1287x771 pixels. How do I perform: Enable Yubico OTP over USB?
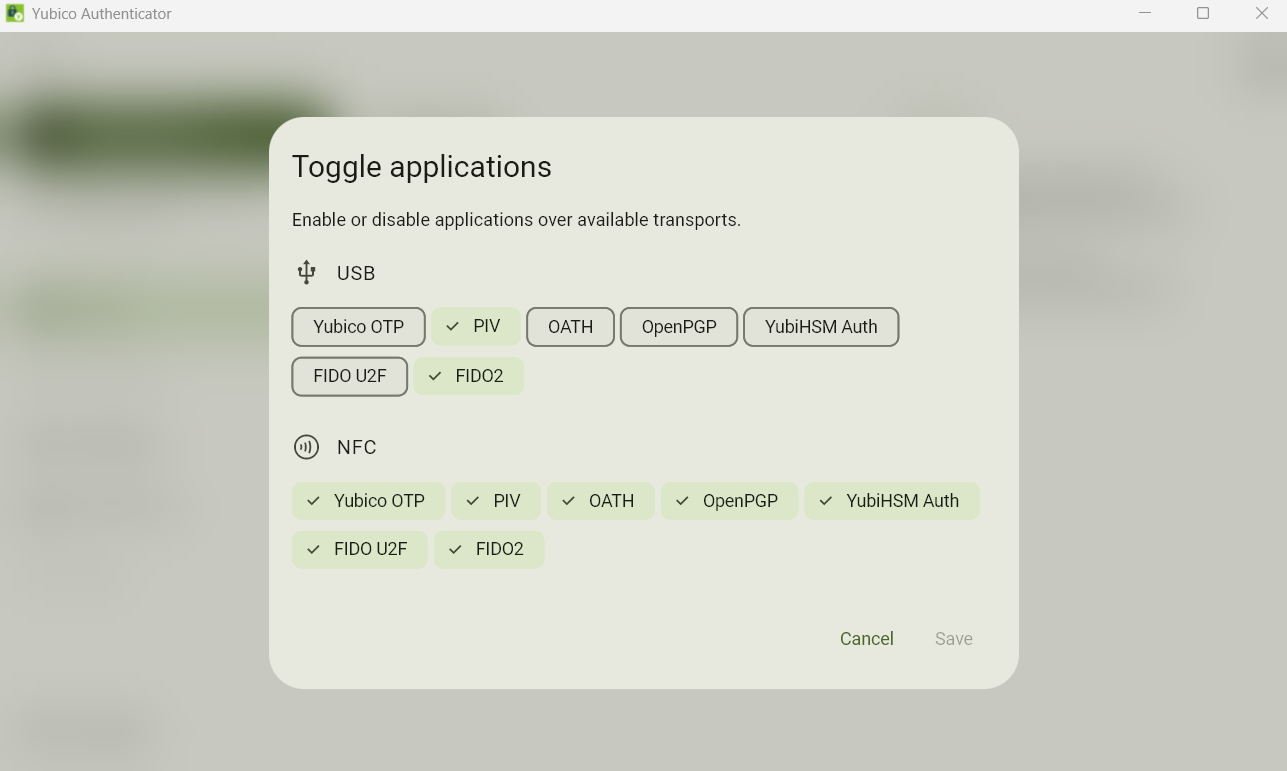point(358,327)
